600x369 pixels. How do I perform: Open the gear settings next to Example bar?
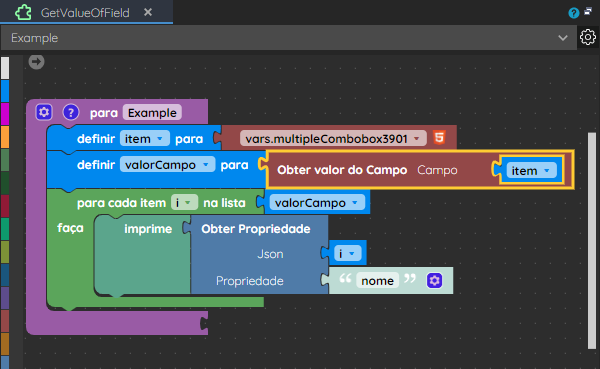point(588,37)
